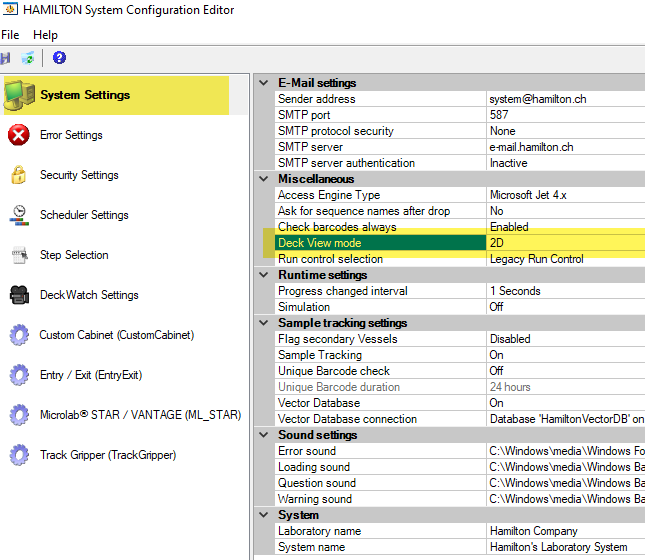
Task: Collapse the Runtime settings group
Action: (x=264, y=274)
